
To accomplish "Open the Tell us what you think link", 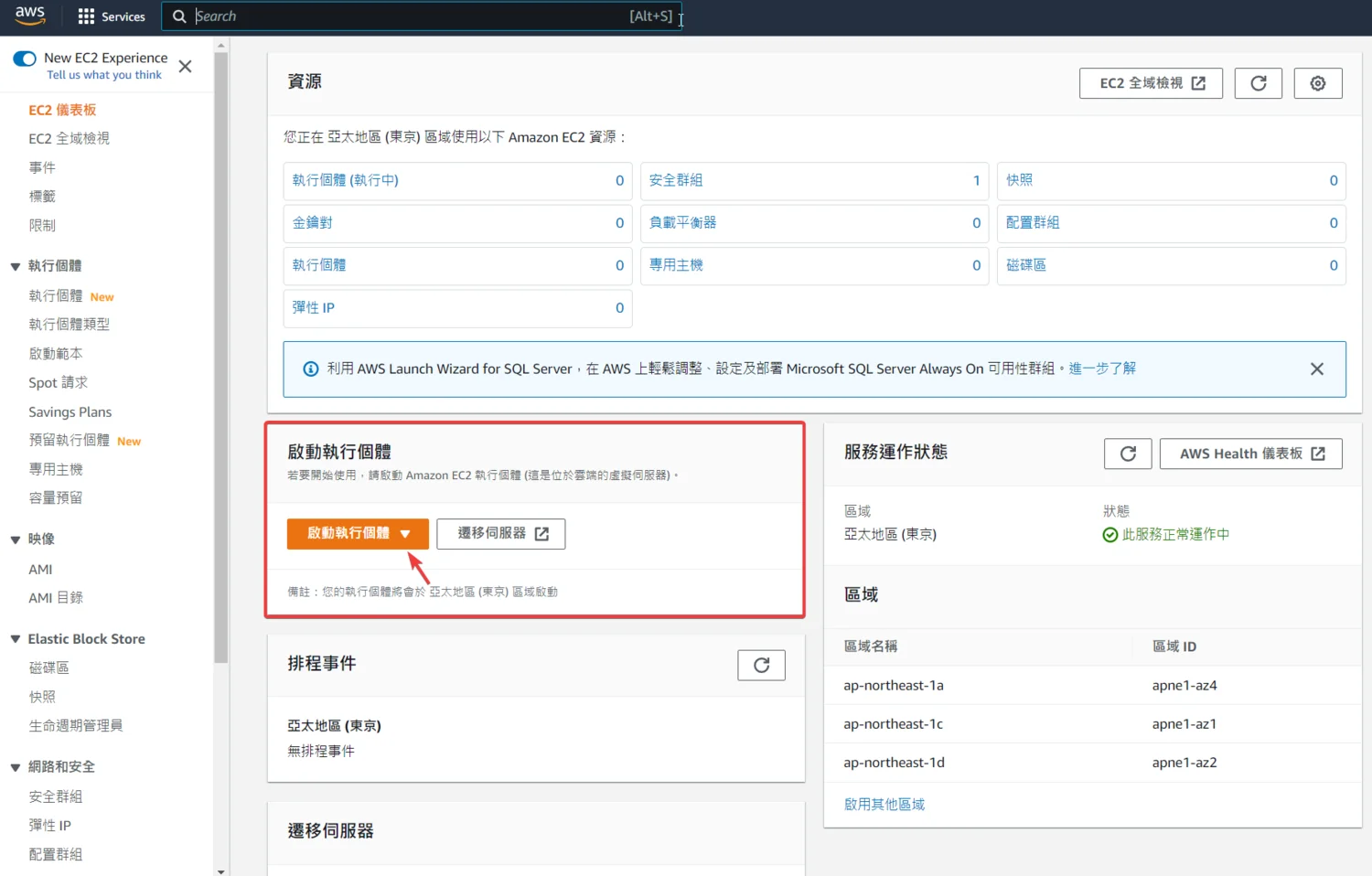I will tap(104, 75).
